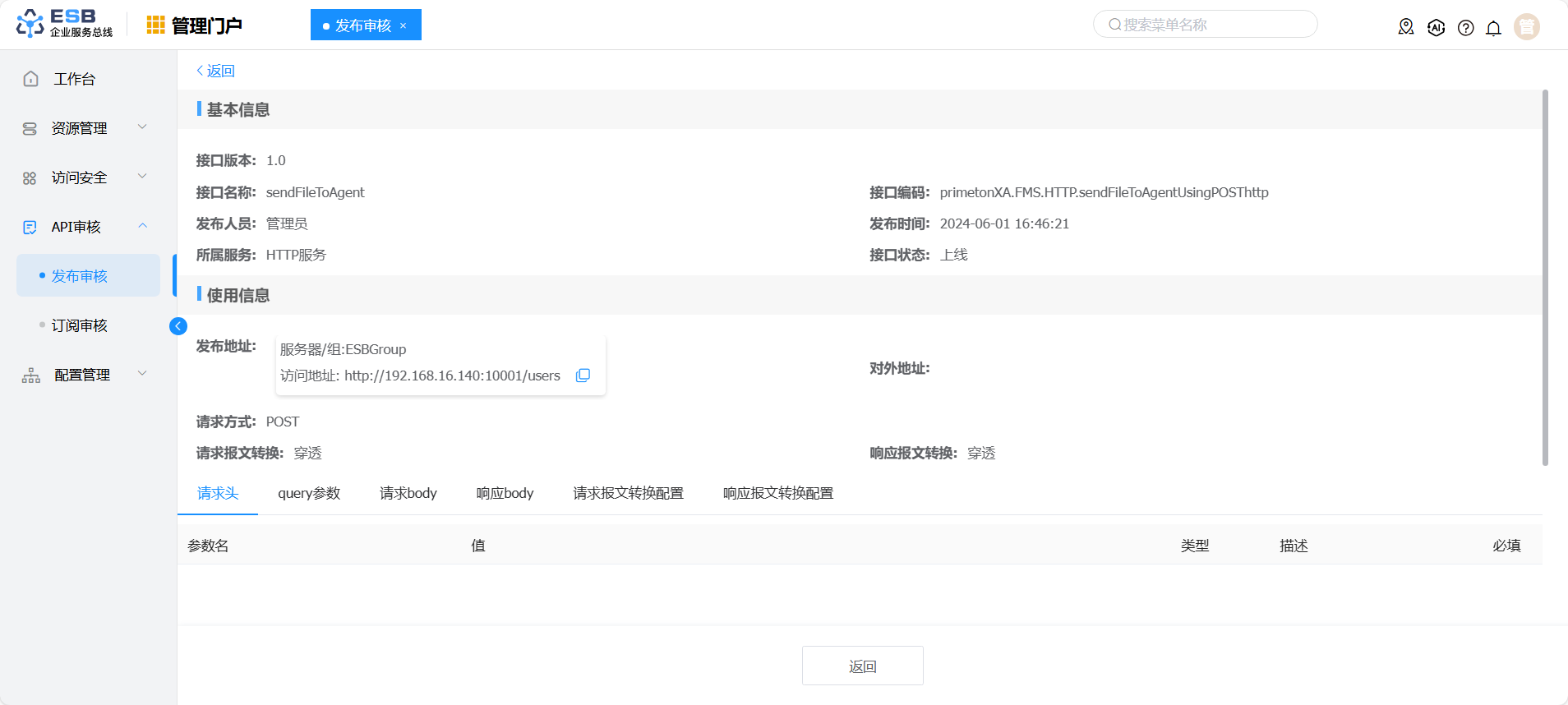Viewport: 1568px width, 705px height.
Task: Open the help question mark icon
Action: click(x=1465, y=28)
